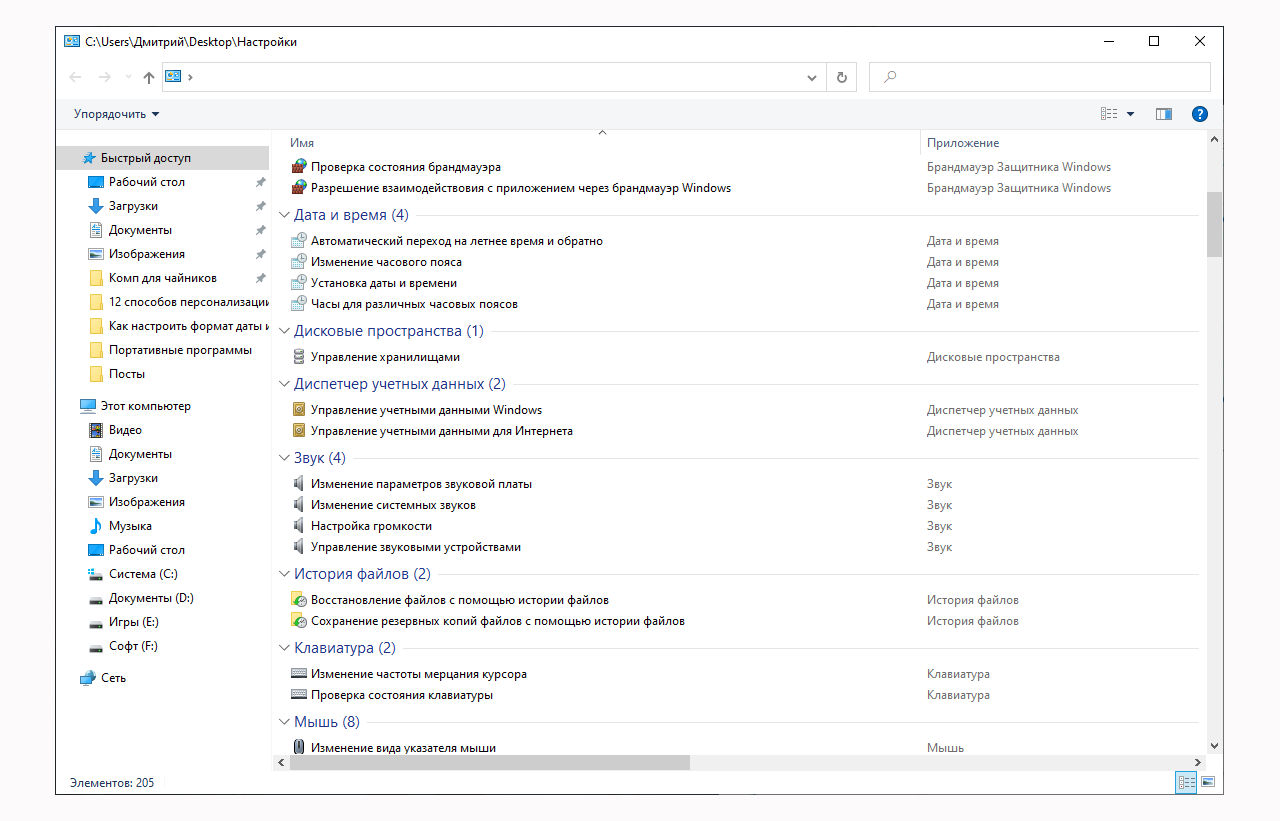Collapse the Звук (4) group
The height and width of the screenshot is (821, 1280).
(283, 459)
